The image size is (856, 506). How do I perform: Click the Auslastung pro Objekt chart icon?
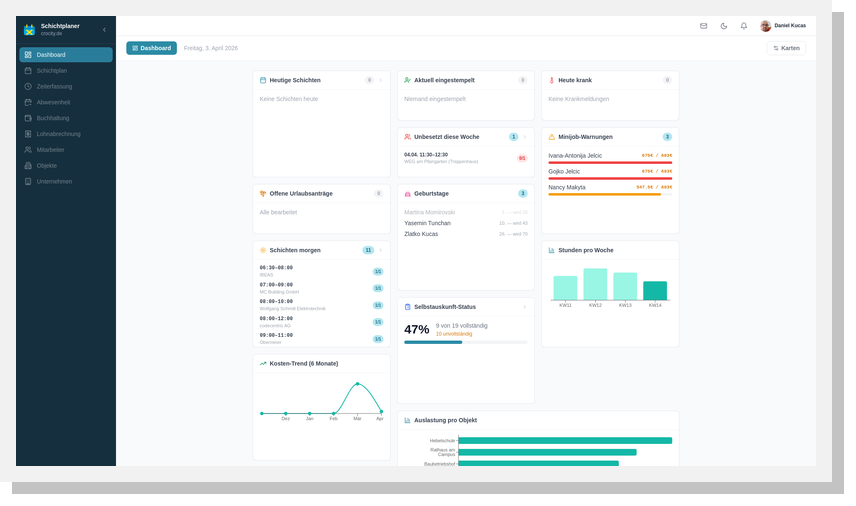(x=407, y=420)
